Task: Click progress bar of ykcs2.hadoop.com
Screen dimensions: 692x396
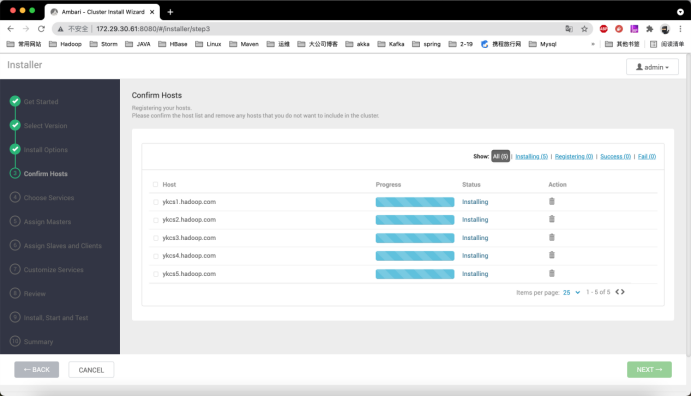Action: [x=415, y=219]
